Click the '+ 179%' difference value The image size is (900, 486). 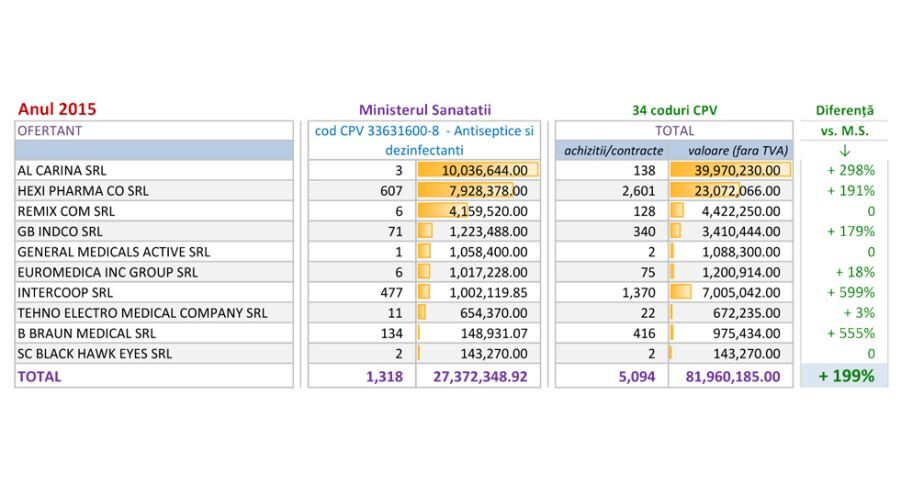tap(851, 232)
